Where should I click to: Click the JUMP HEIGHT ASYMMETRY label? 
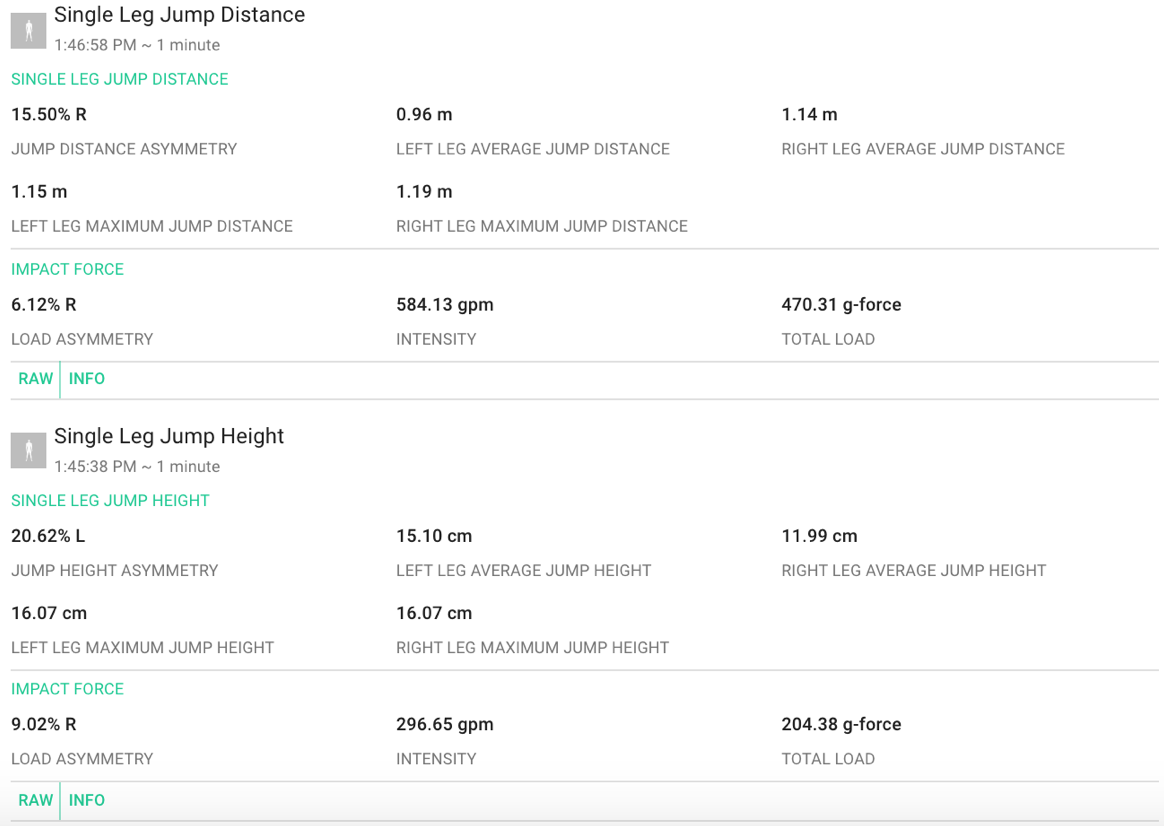(114, 571)
